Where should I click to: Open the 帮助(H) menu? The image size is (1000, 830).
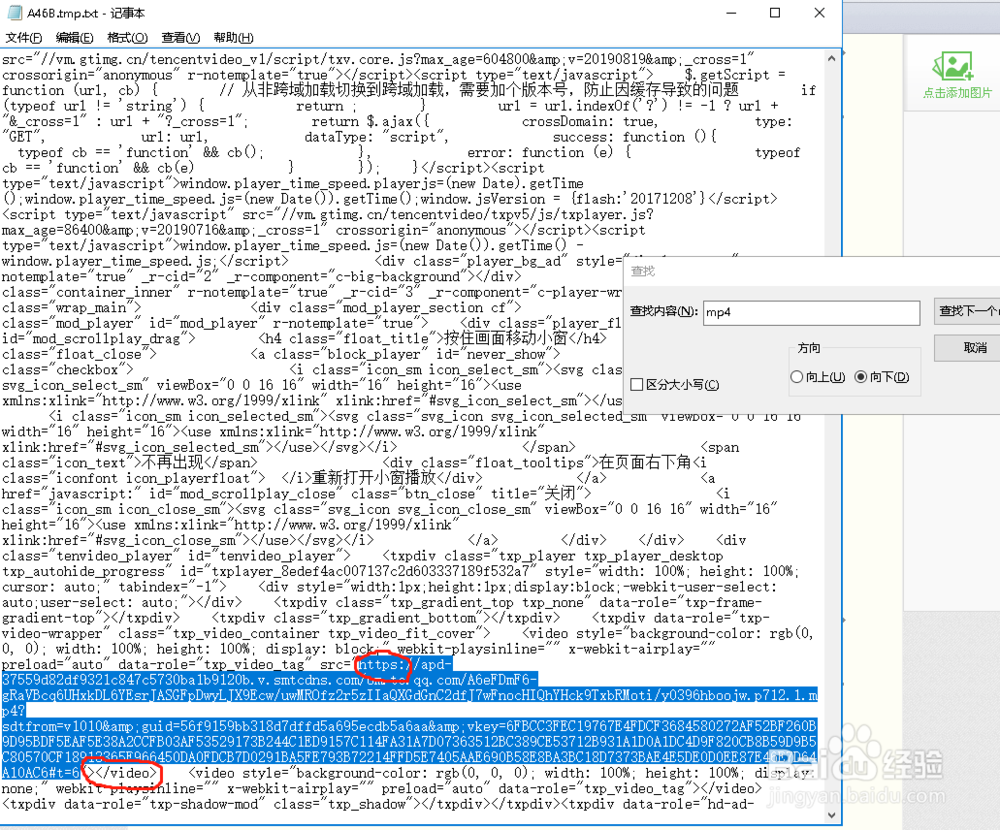click(x=233, y=38)
